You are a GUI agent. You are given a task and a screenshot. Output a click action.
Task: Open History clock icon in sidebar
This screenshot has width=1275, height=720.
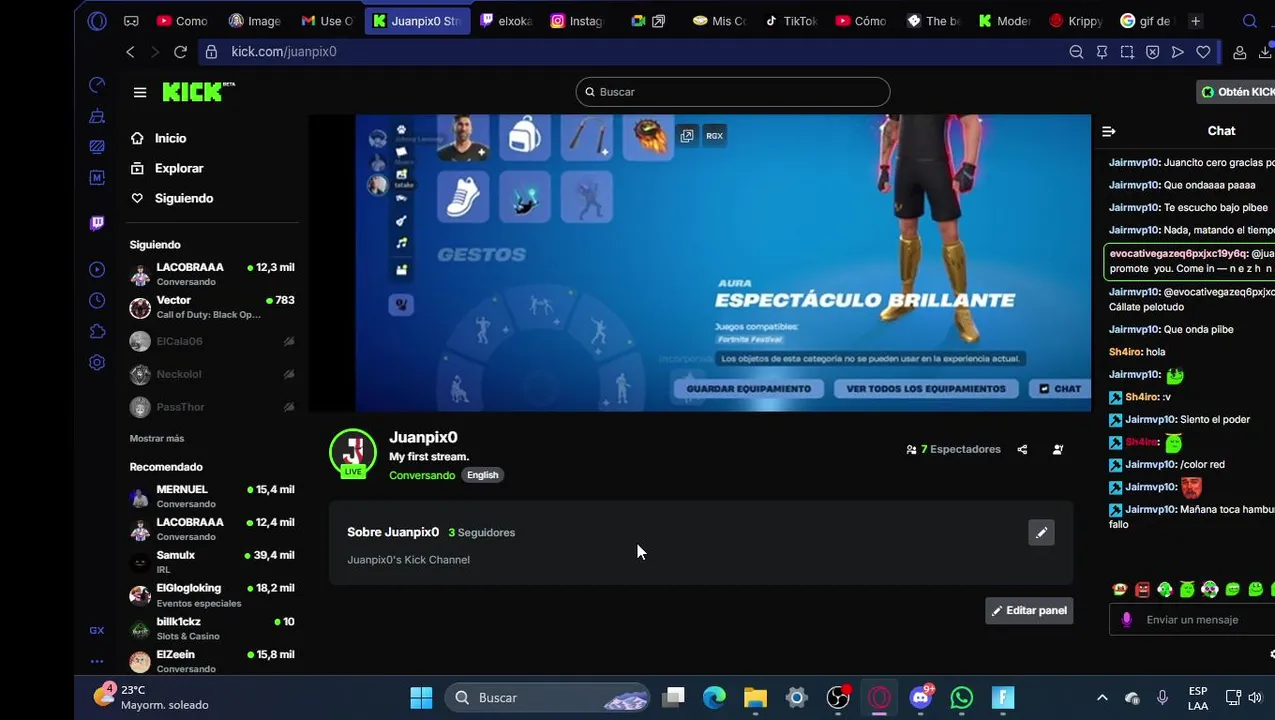pyautogui.click(x=97, y=300)
